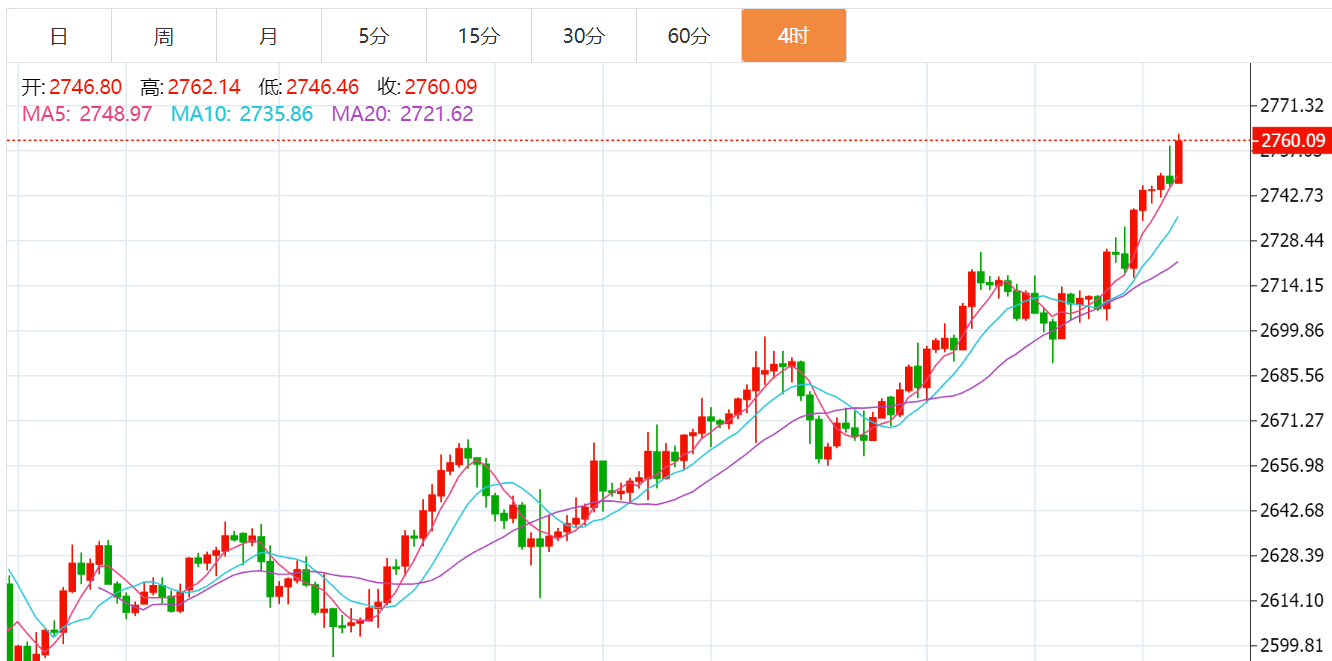Choose the 30分 timeframe tab
1332x661 pixels.
584,37
